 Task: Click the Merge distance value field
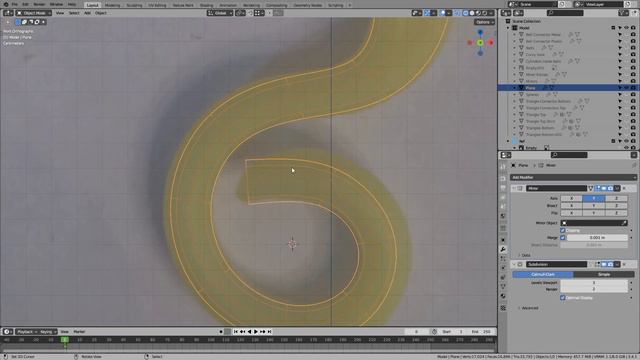tap(597, 238)
